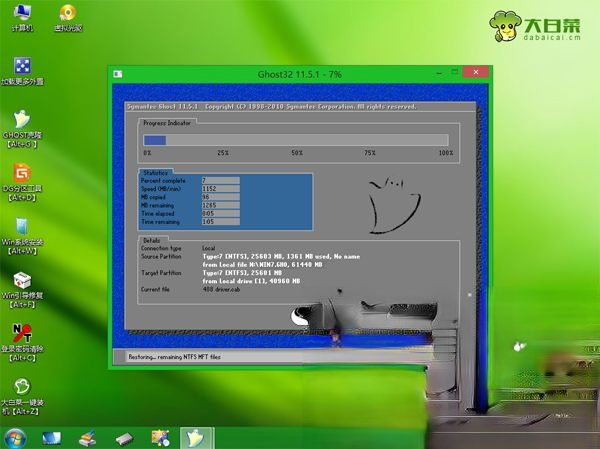This screenshot has height=449, width=600.
Task: Open the 加载更多外置 desktop icon
Action: (x=22, y=71)
